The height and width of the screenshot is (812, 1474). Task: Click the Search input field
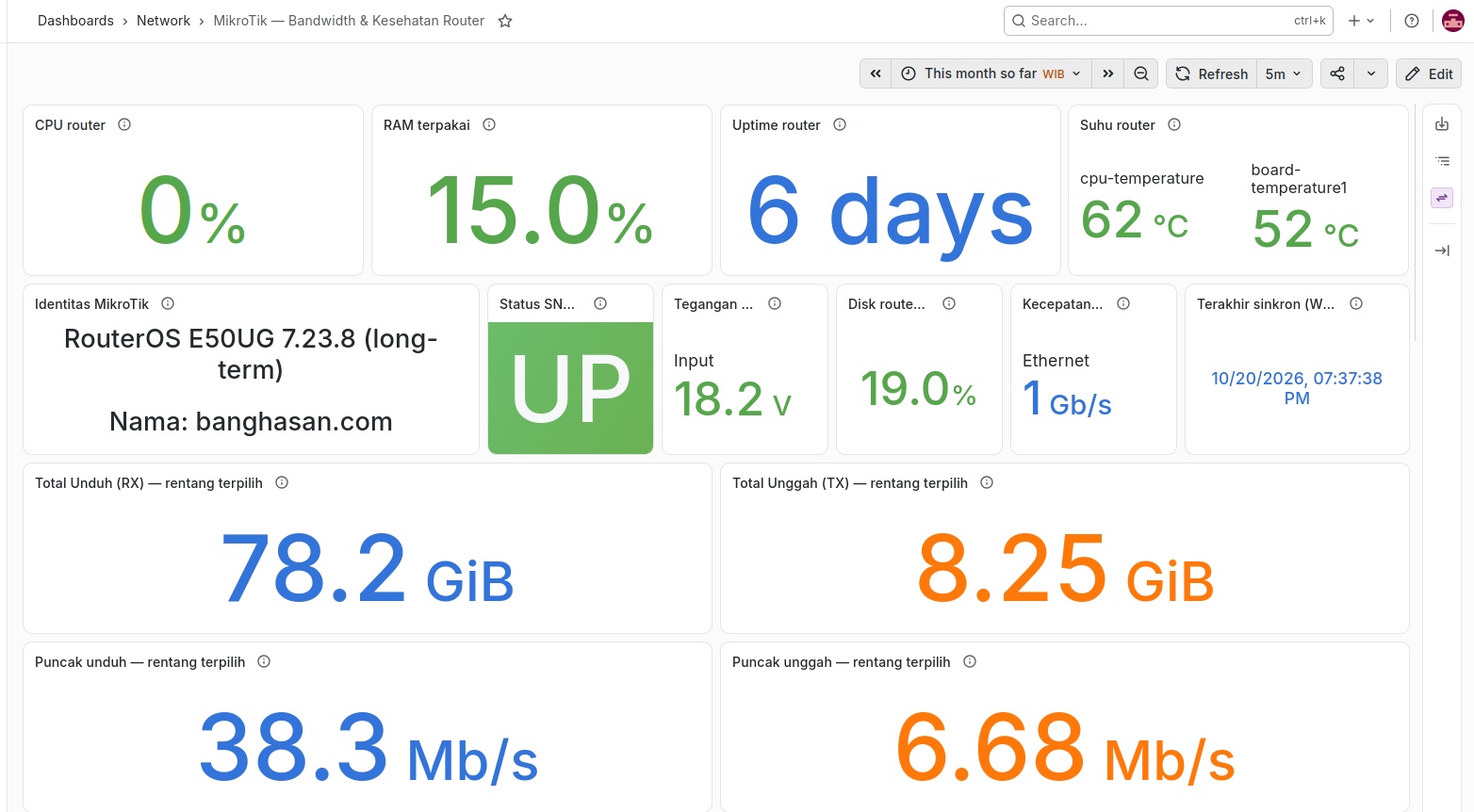pos(1169,21)
